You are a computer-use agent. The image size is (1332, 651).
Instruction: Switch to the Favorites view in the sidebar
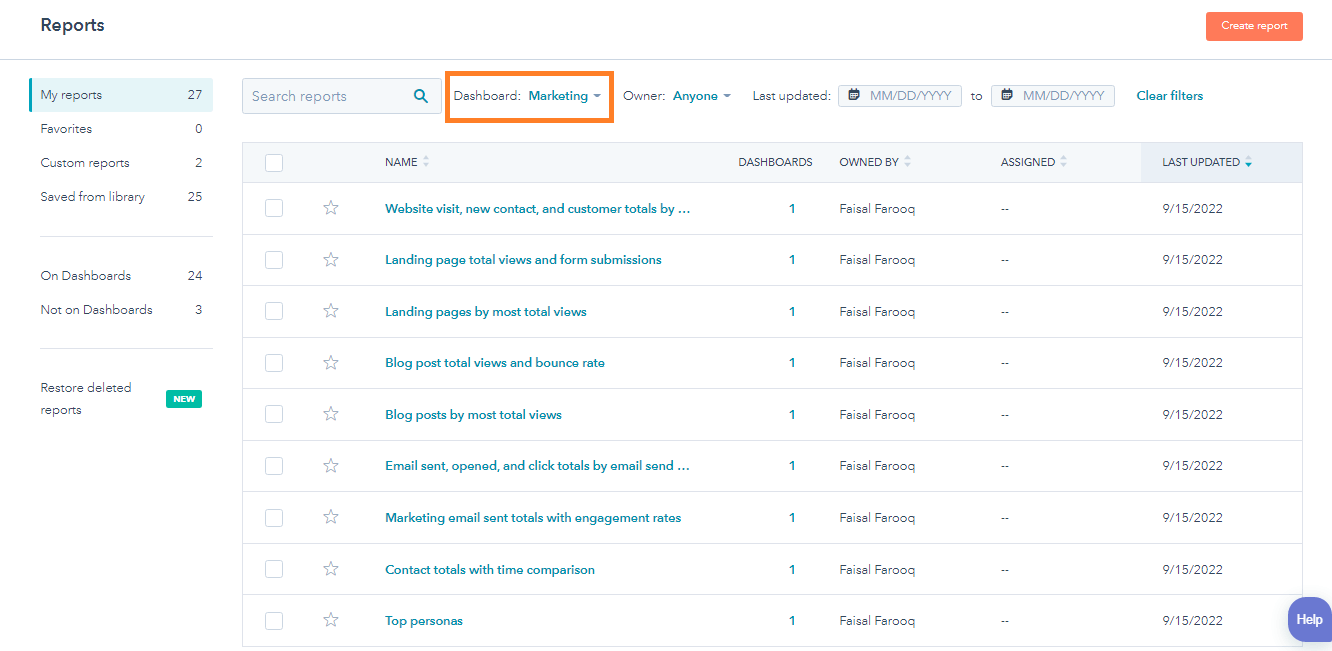click(x=66, y=128)
